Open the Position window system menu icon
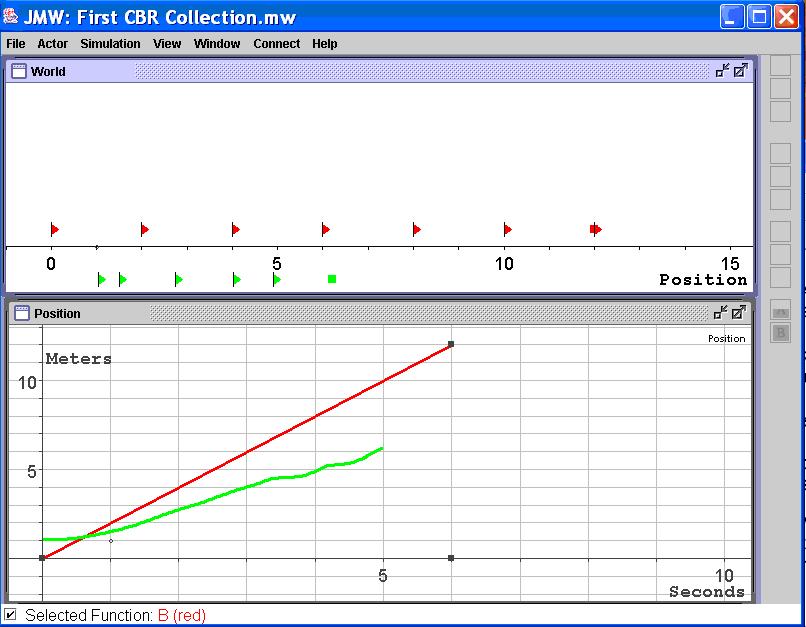 (20, 313)
